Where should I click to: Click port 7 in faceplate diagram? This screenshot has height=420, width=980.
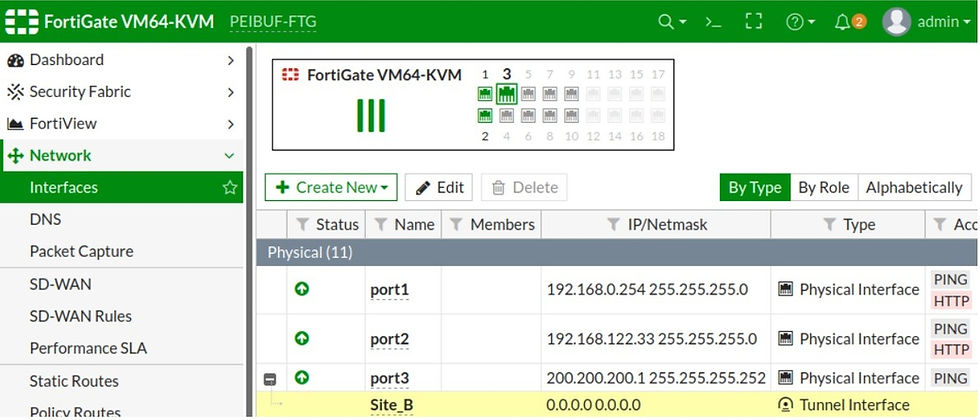coord(550,94)
